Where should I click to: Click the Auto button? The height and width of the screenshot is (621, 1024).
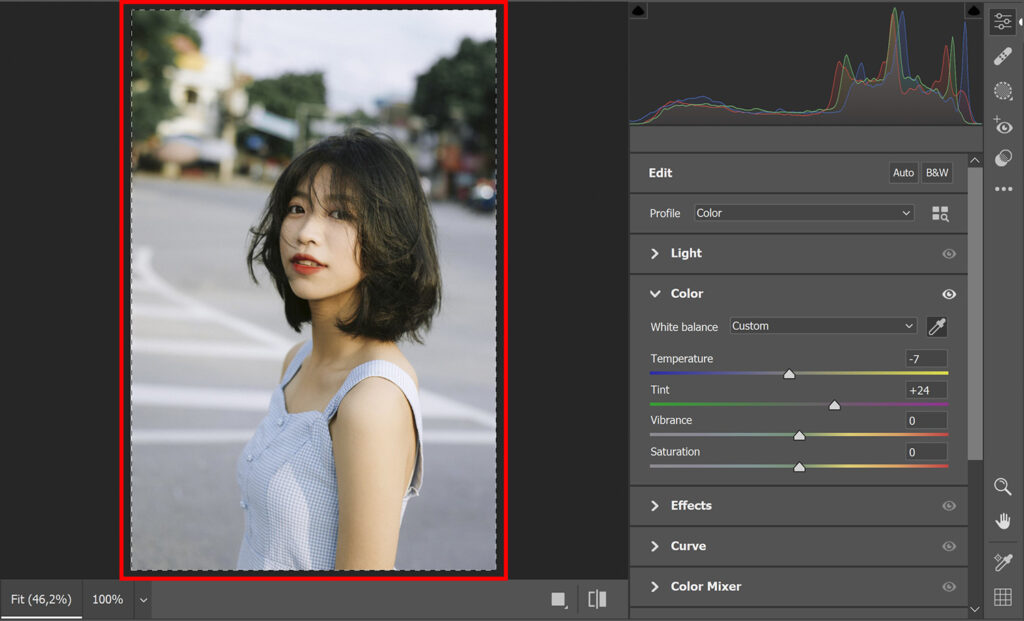click(903, 172)
